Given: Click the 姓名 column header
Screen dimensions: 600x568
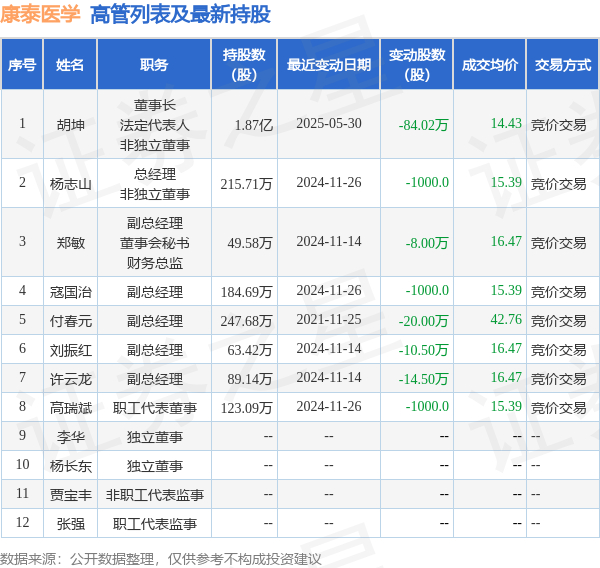Looking at the screenshot, I should click(x=70, y=64).
